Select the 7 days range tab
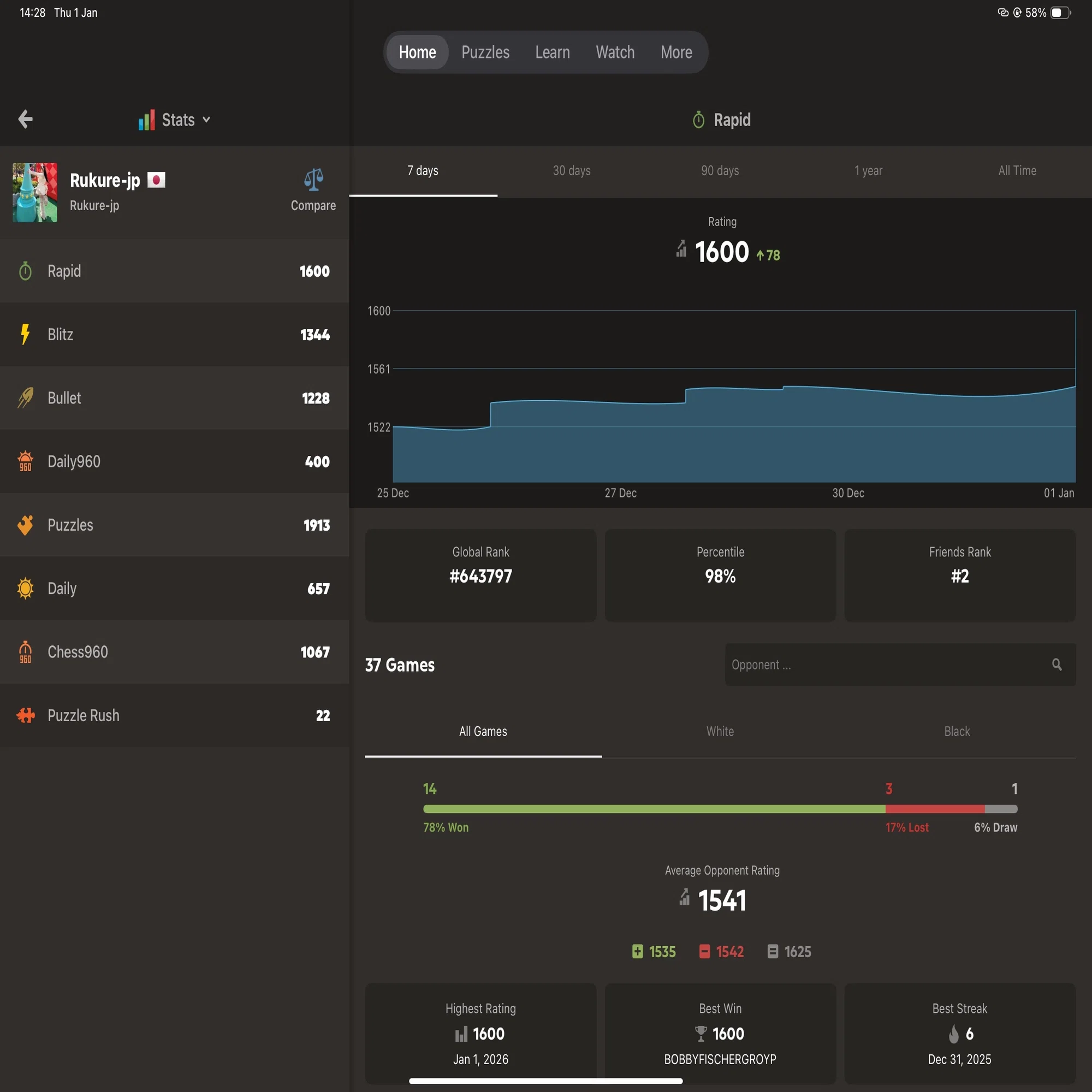 pyautogui.click(x=423, y=171)
